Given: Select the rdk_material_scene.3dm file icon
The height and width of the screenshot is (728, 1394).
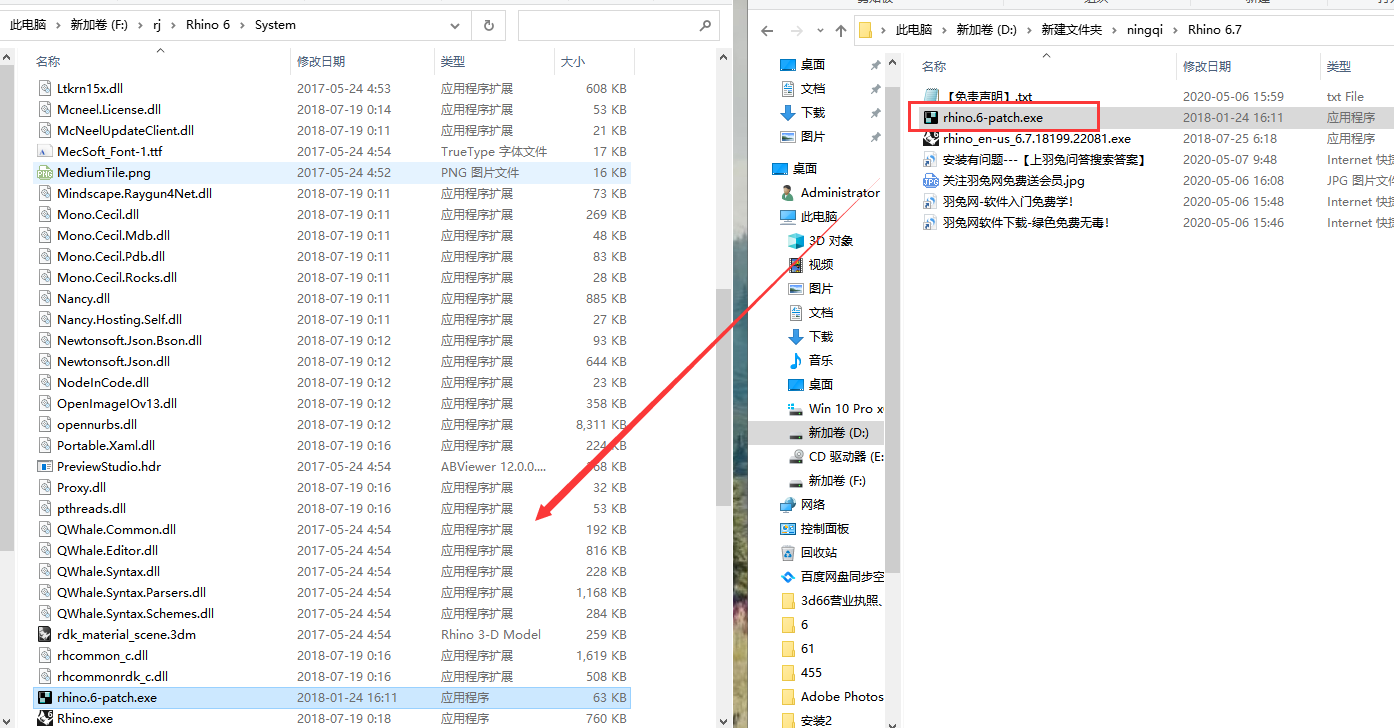Looking at the screenshot, I should pos(45,635).
